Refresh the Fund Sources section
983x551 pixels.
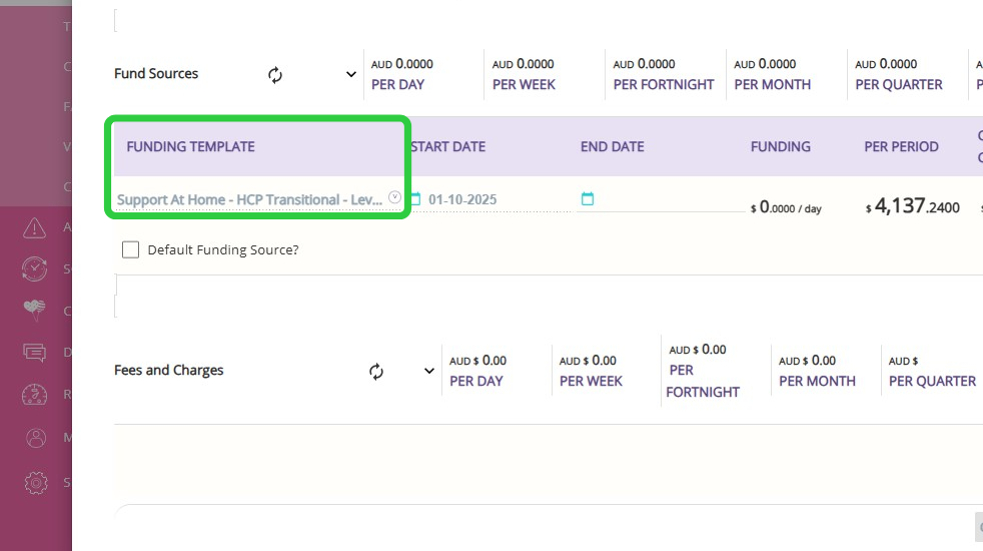click(275, 75)
